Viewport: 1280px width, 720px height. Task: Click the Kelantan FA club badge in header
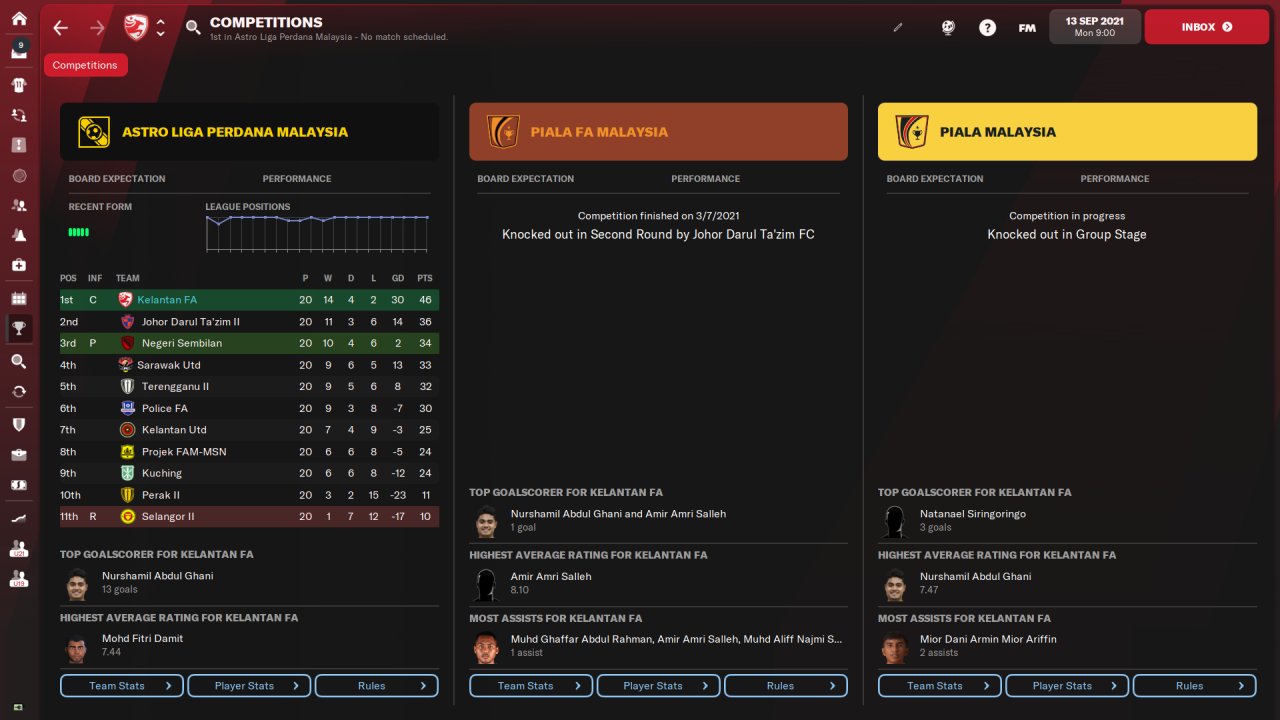click(x=135, y=28)
